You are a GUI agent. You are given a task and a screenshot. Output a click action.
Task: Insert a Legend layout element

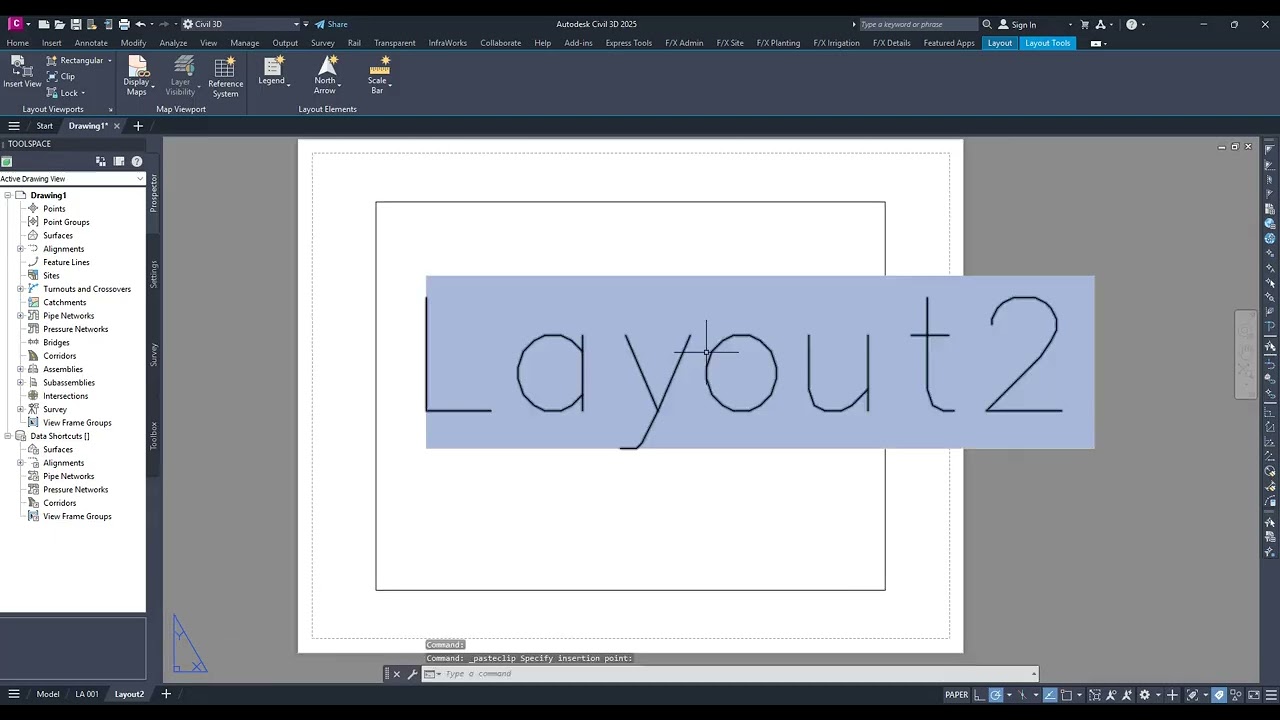[x=272, y=71]
